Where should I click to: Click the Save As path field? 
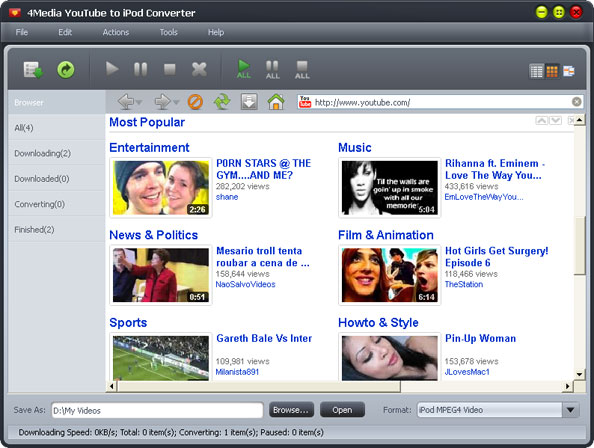[x=157, y=411]
